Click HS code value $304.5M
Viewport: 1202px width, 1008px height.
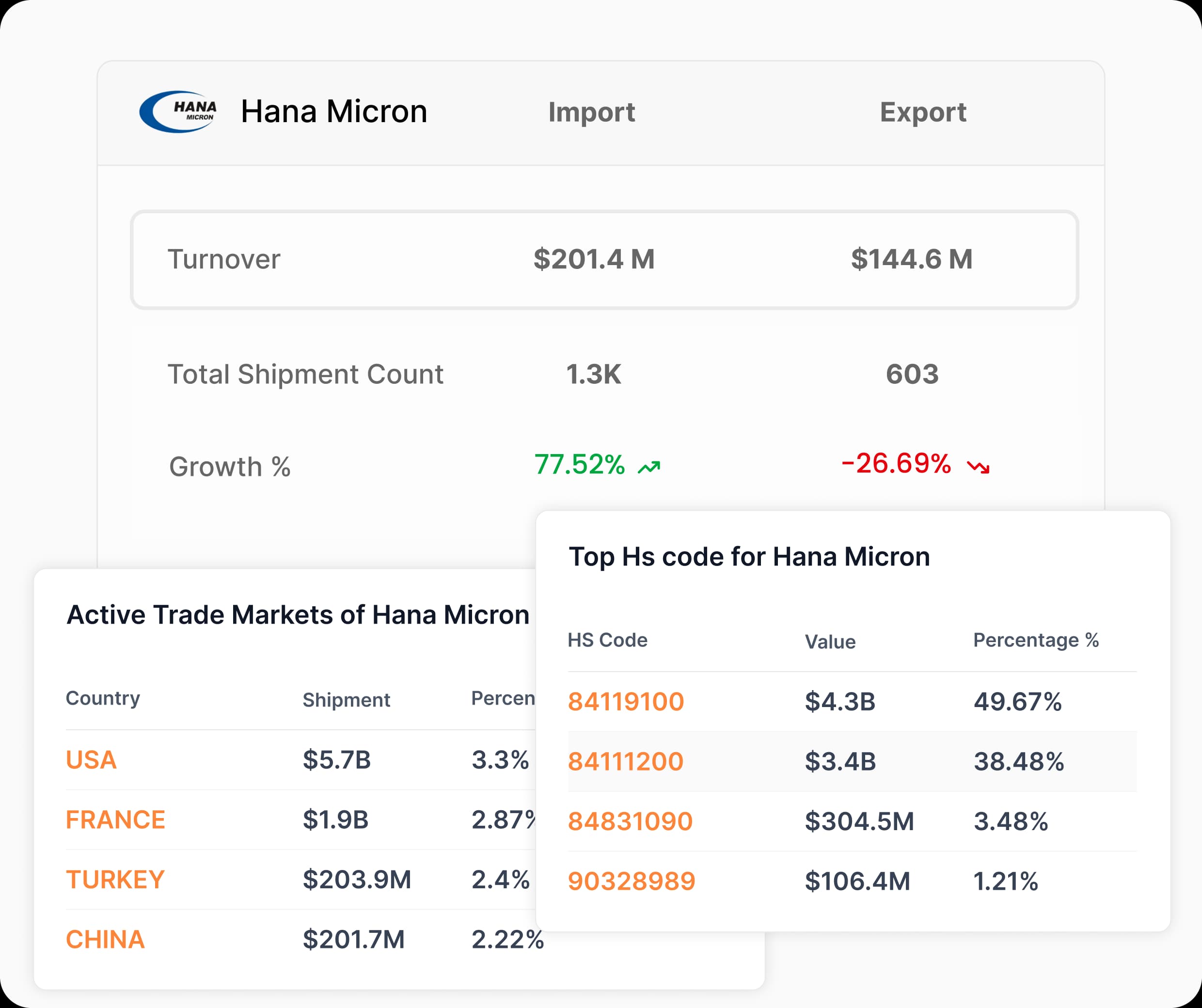(x=859, y=821)
